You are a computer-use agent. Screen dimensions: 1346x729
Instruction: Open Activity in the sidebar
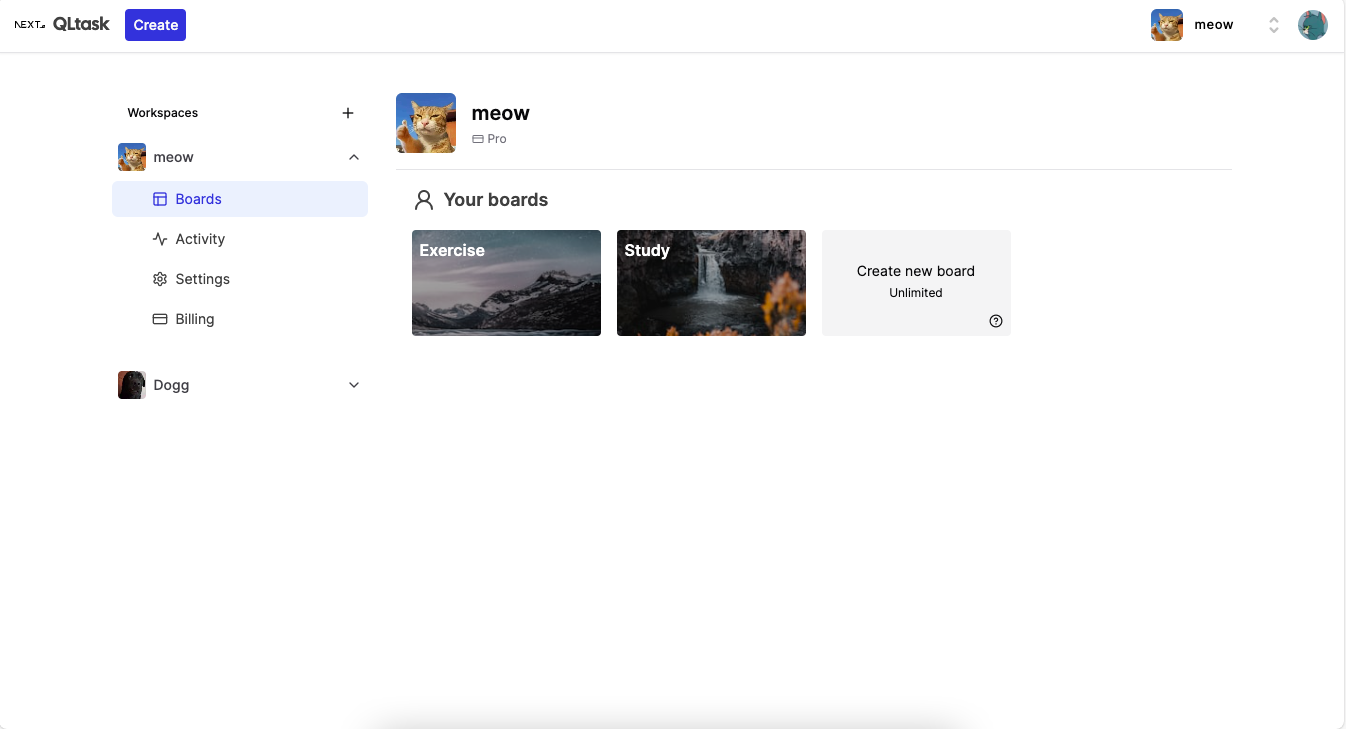pyautogui.click(x=240, y=239)
